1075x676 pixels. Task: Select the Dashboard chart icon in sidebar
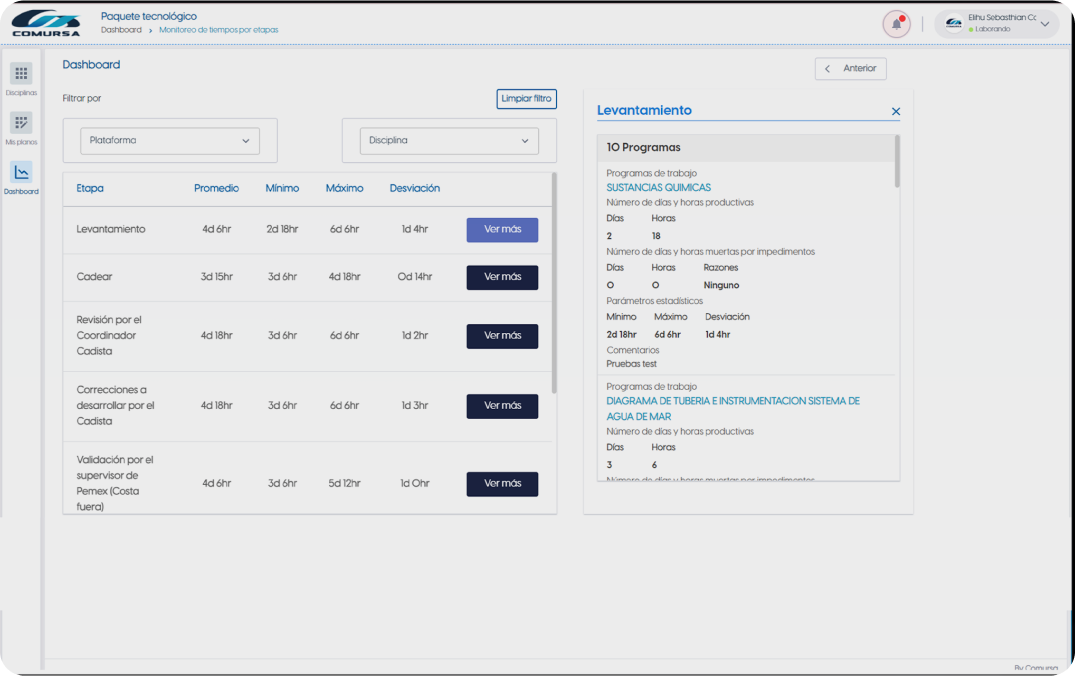coord(21,172)
